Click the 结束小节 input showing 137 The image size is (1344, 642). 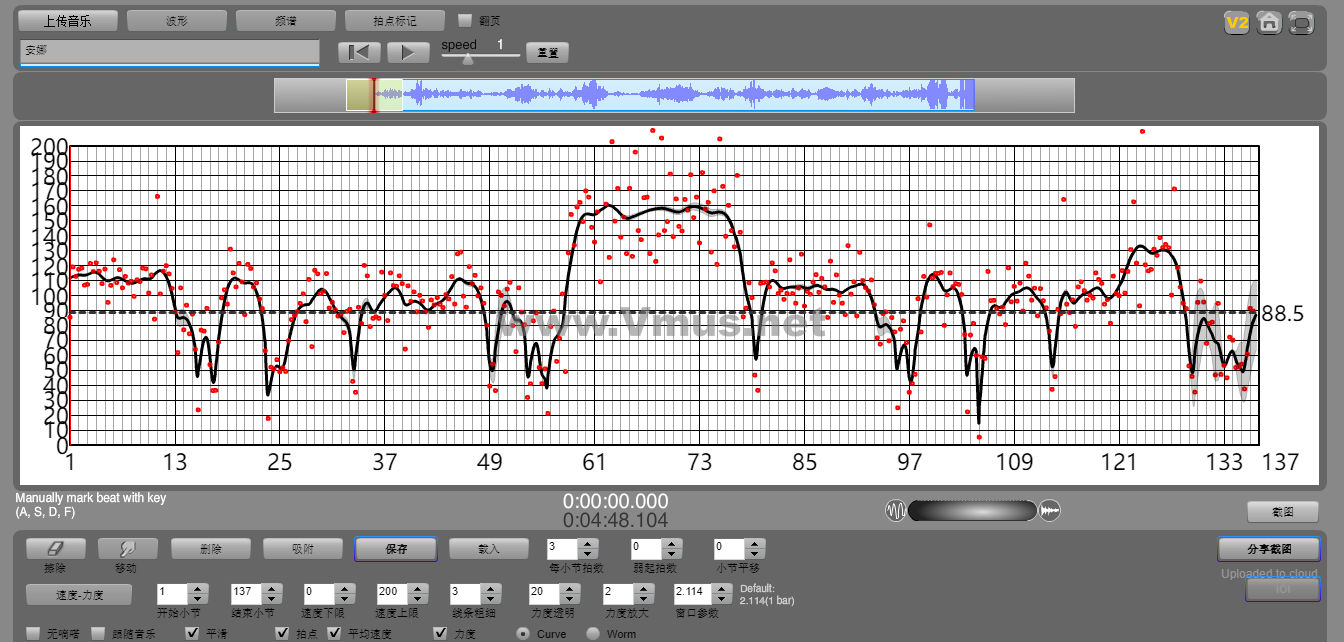[246, 592]
